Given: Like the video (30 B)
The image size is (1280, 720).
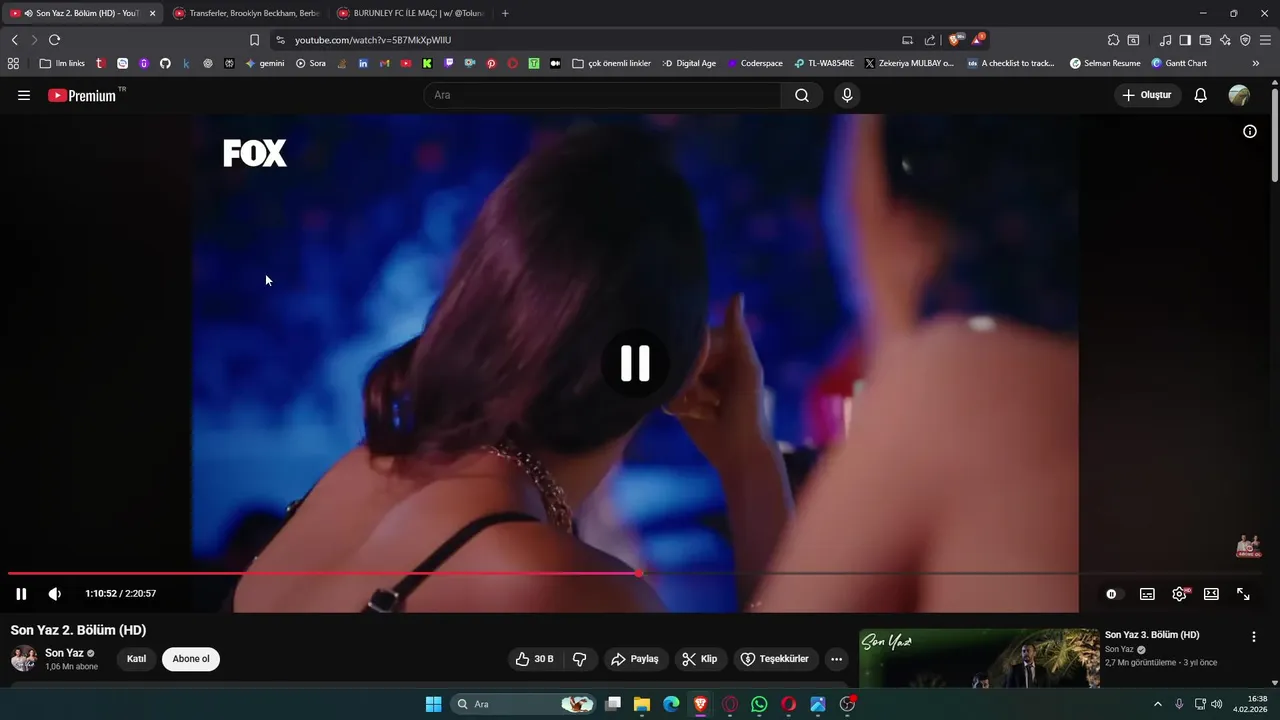Looking at the screenshot, I should [x=534, y=659].
